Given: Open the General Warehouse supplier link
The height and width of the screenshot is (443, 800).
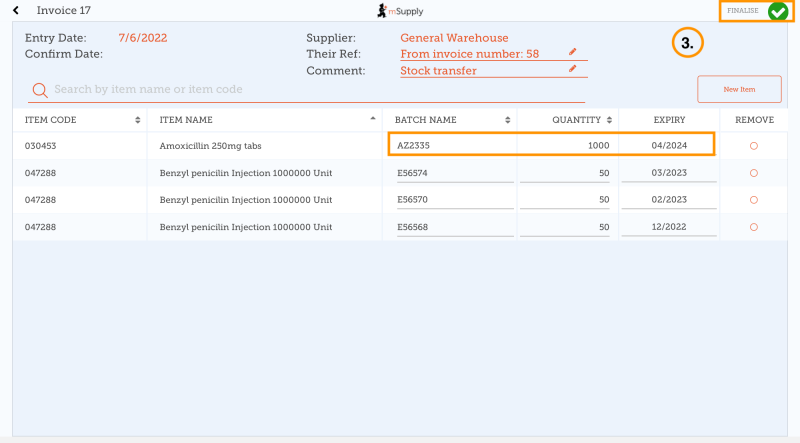Looking at the screenshot, I should click(454, 38).
